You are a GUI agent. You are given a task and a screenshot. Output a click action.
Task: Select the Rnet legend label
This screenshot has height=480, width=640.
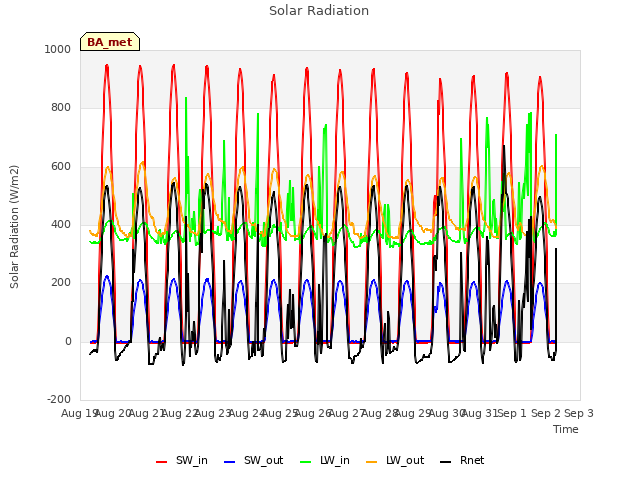tap(472, 460)
